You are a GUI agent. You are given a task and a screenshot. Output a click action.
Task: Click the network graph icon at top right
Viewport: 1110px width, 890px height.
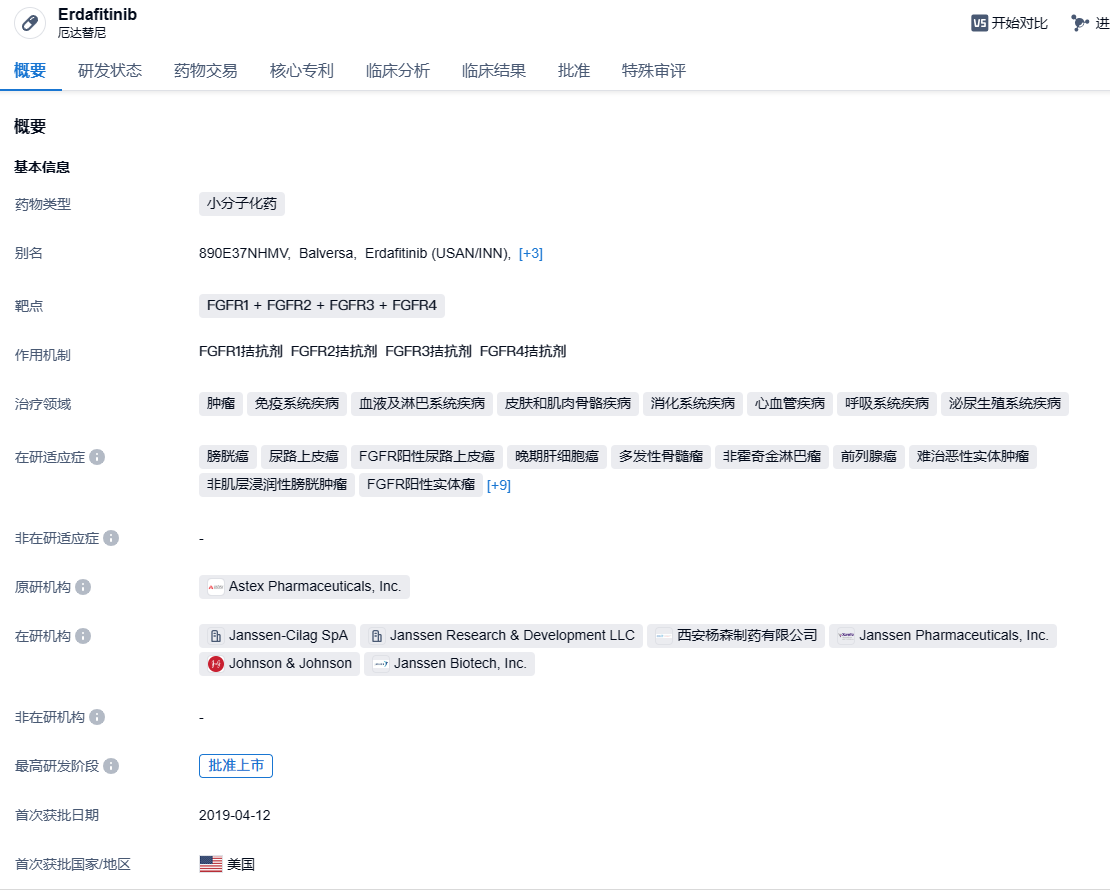pyautogui.click(x=1080, y=23)
